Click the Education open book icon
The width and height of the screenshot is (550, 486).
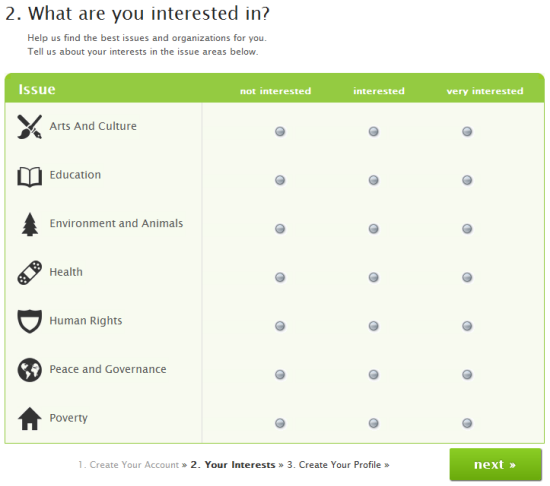click(29, 177)
